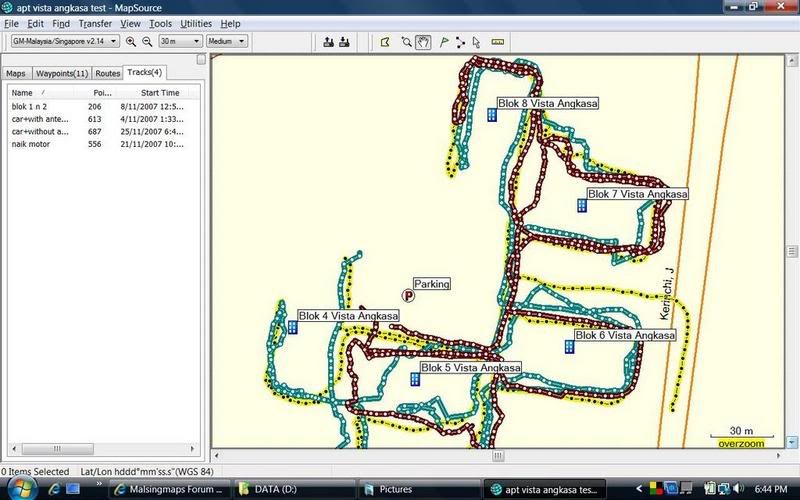Viewport: 800px width, 500px height.
Task: Open the Tools menu
Action: (x=160, y=23)
